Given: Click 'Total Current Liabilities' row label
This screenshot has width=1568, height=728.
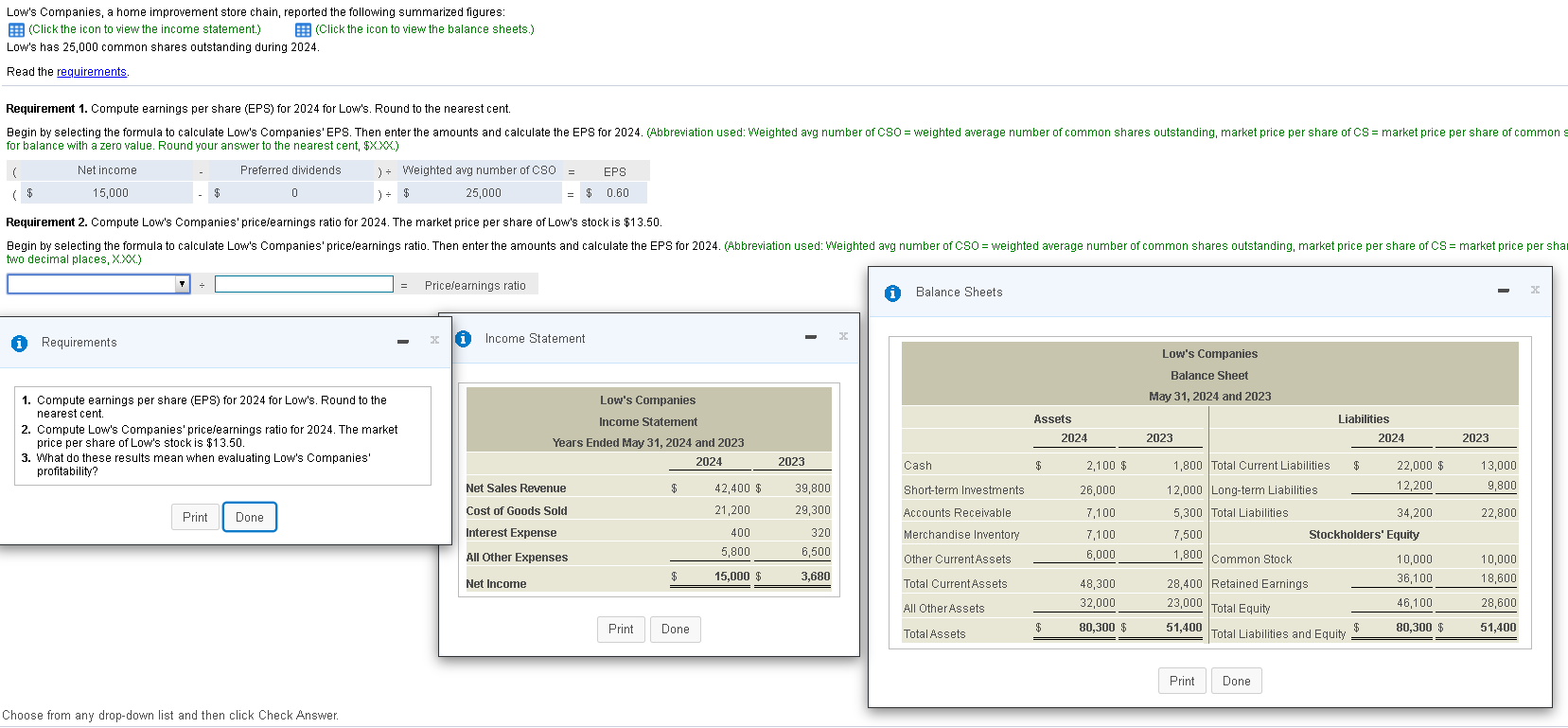Looking at the screenshot, I should click(1271, 466).
